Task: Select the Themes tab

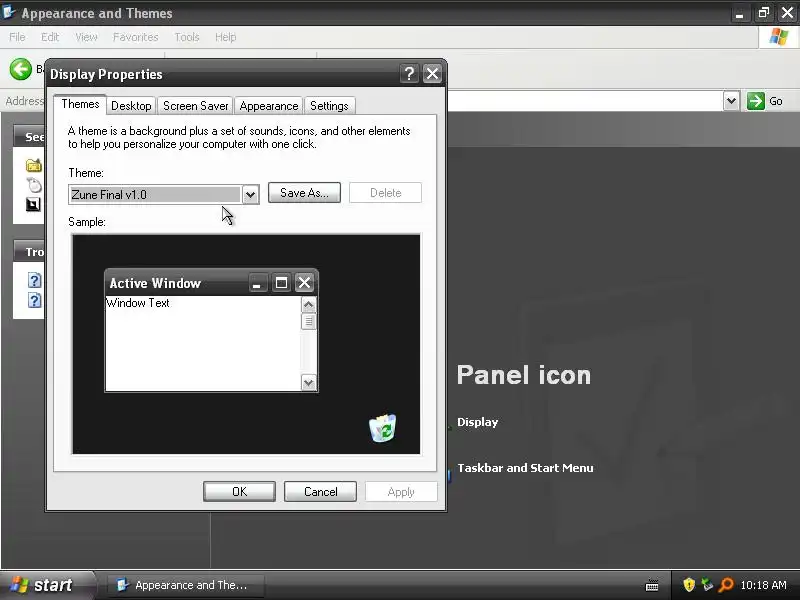Action: (x=80, y=104)
